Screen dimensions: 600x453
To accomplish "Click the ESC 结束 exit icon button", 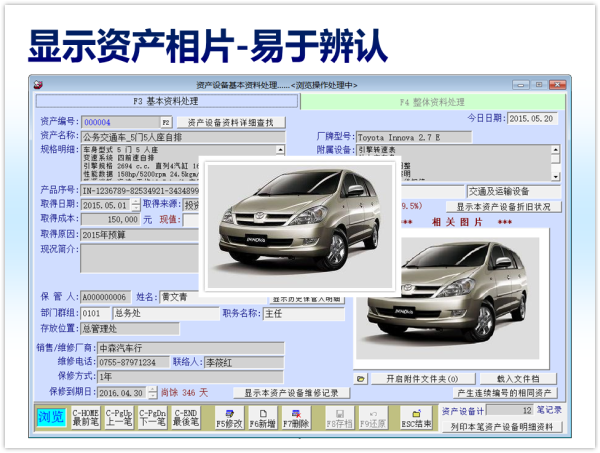I will 416,418.
